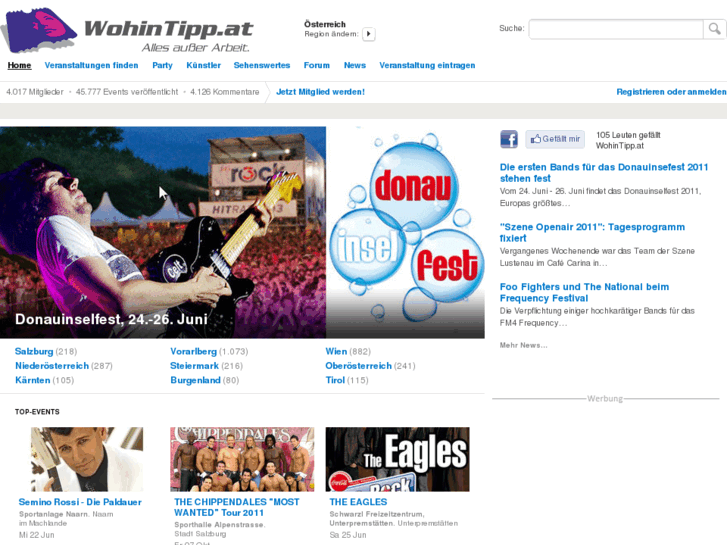Open Veranstaltungen finden menu item

pyautogui.click(x=91, y=65)
